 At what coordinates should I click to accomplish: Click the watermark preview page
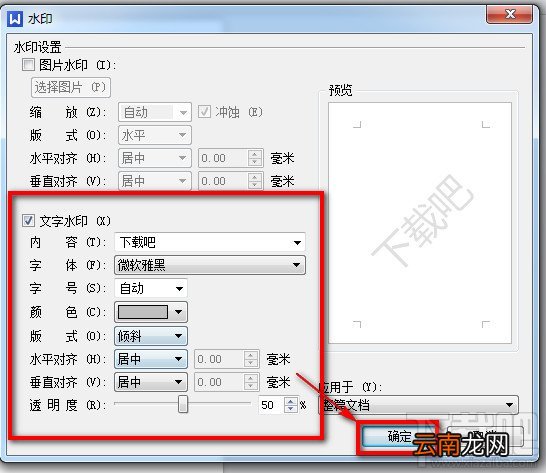click(x=420, y=223)
